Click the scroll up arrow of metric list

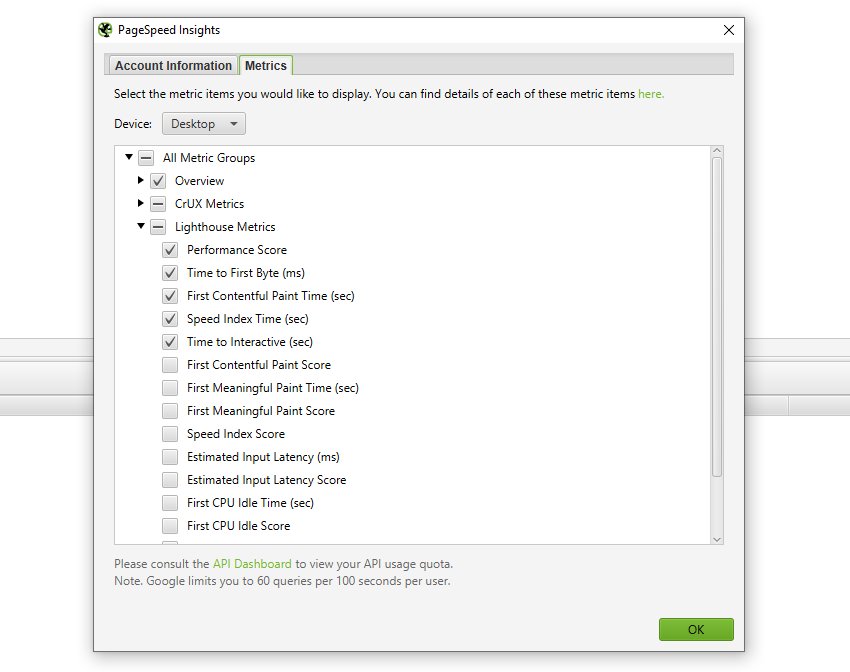[717, 151]
